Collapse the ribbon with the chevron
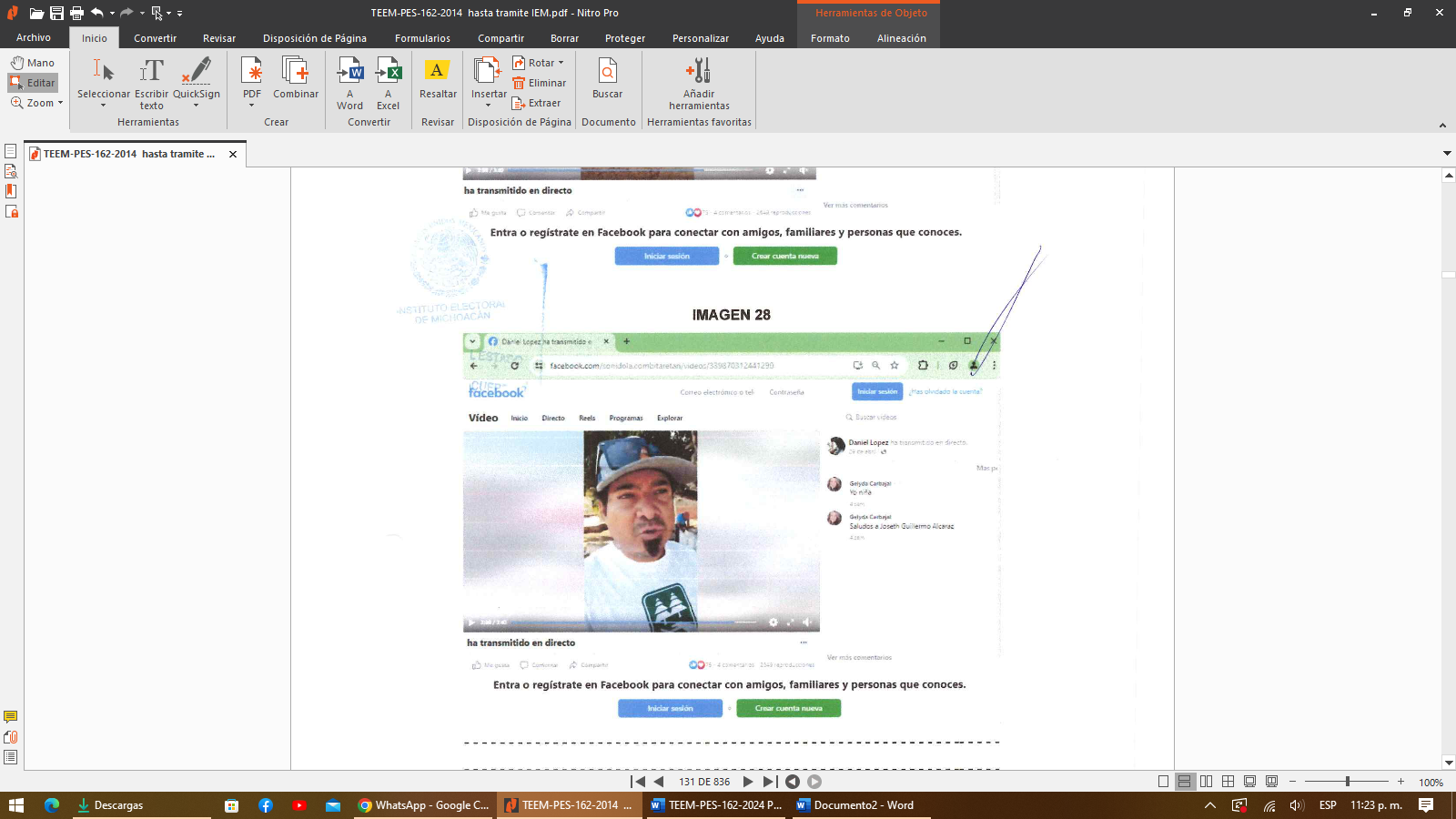Image resolution: width=1456 pixels, height=819 pixels. 1442,125
